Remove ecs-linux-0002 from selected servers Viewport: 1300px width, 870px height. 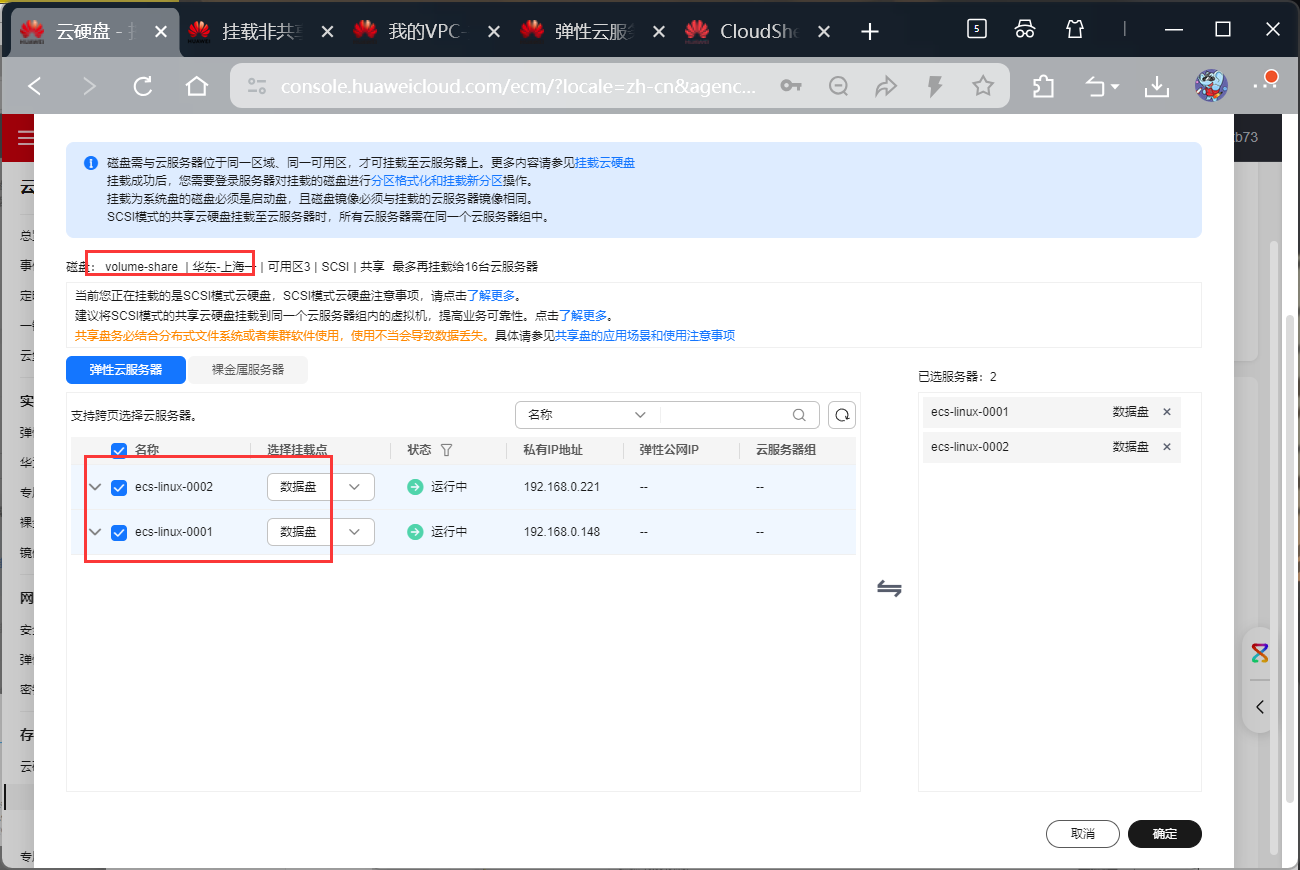tap(1166, 447)
